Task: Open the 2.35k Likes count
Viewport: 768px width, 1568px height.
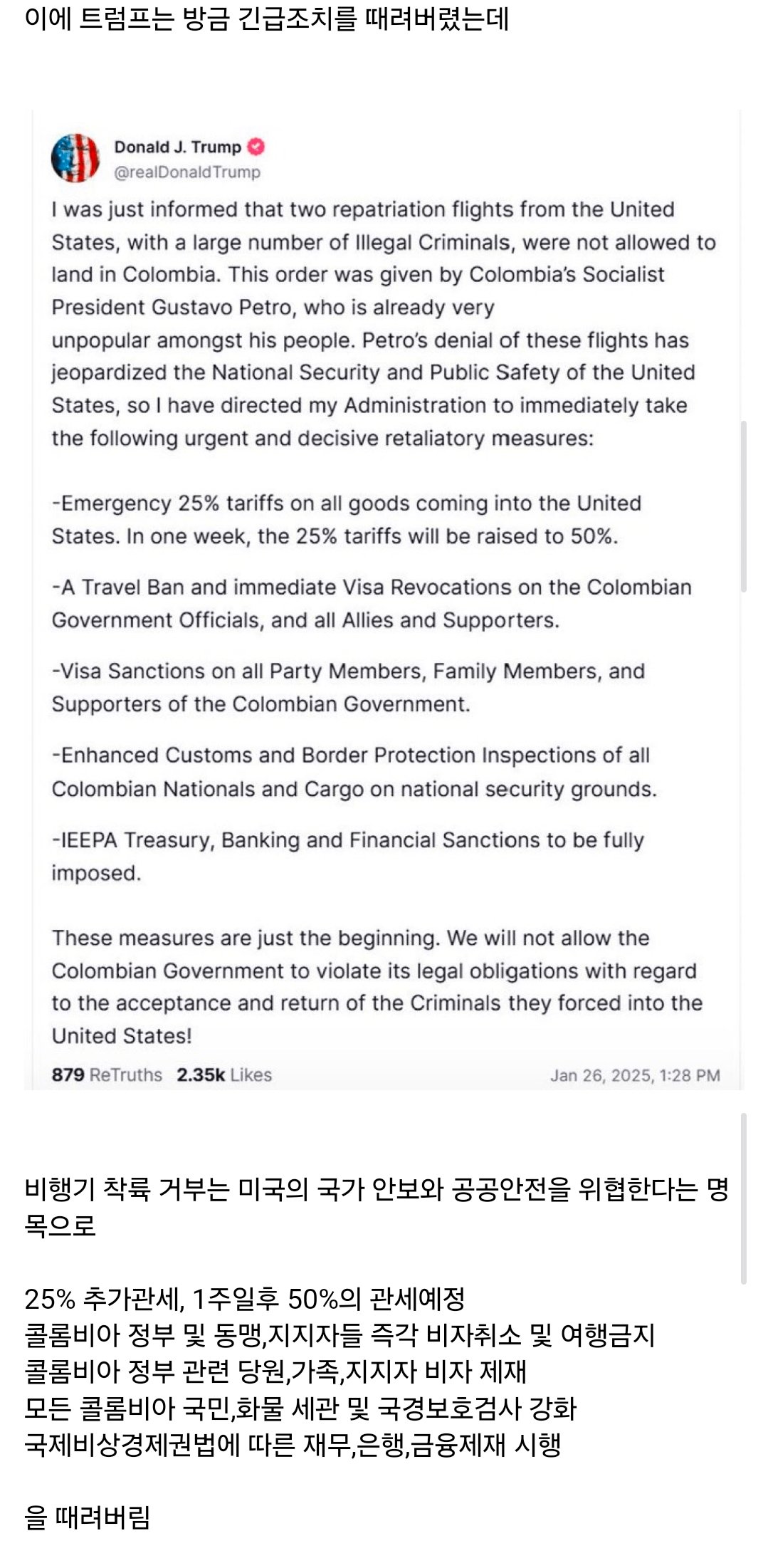Action: point(224,1075)
